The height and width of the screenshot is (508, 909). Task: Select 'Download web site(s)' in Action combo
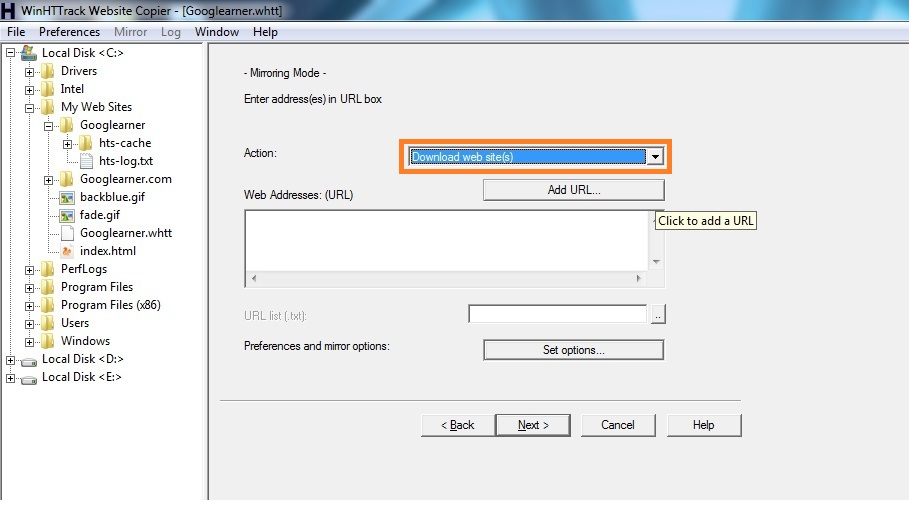[528, 157]
